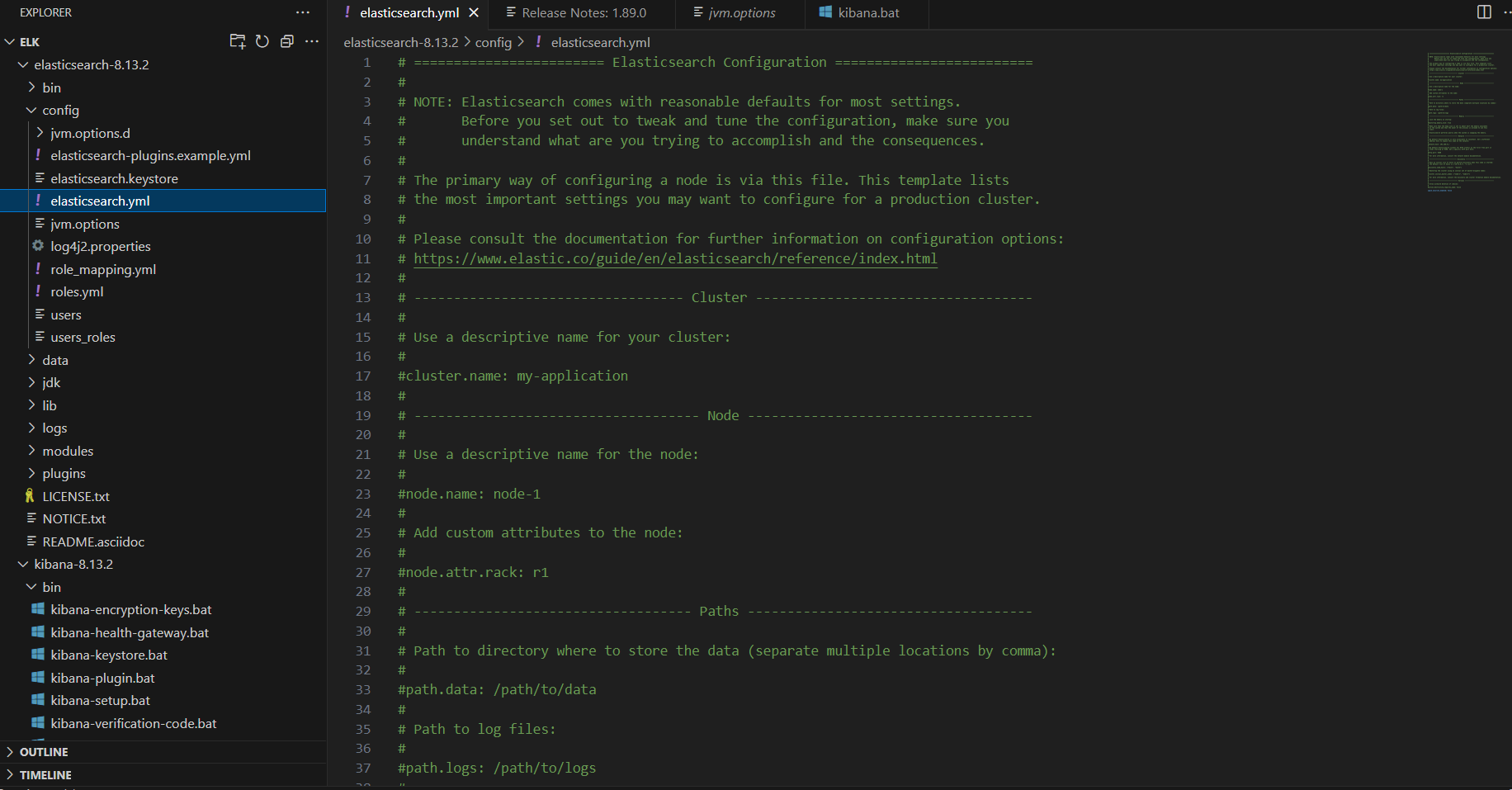Click elasticsearch-8.13.2 in the breadcrumb
The height and width of the screenshot is (790, 1512).
[401, 42]
